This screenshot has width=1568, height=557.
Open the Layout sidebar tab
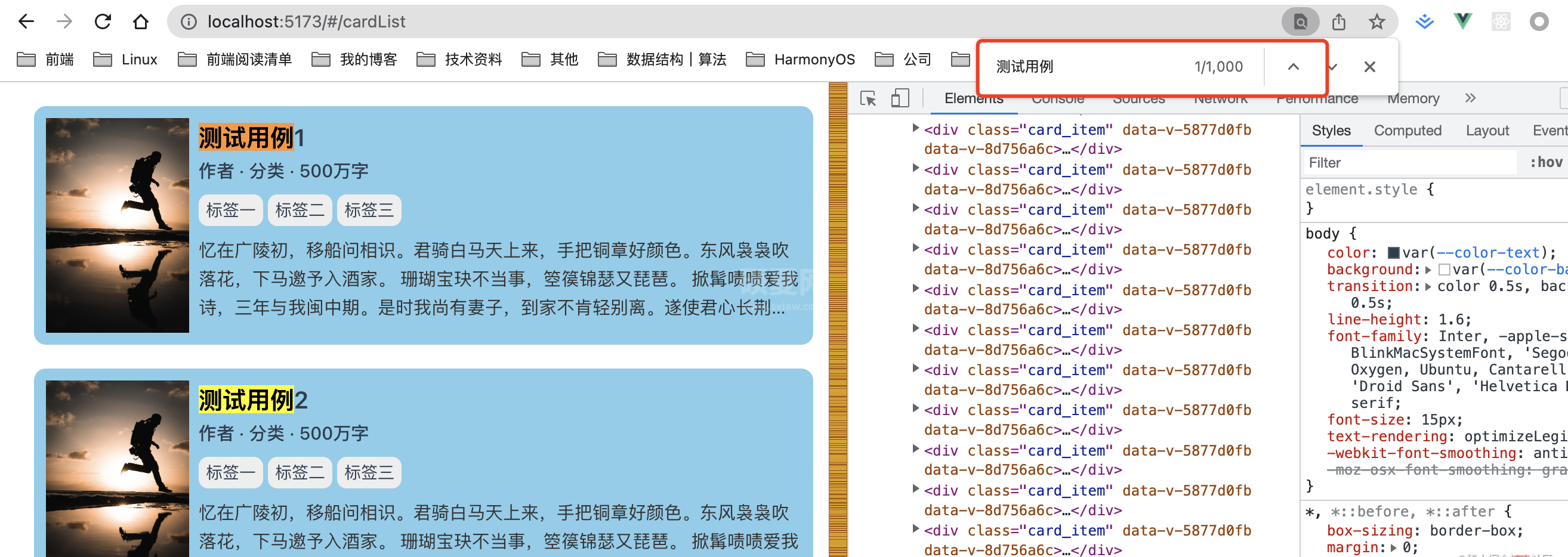click(1487, 131)
